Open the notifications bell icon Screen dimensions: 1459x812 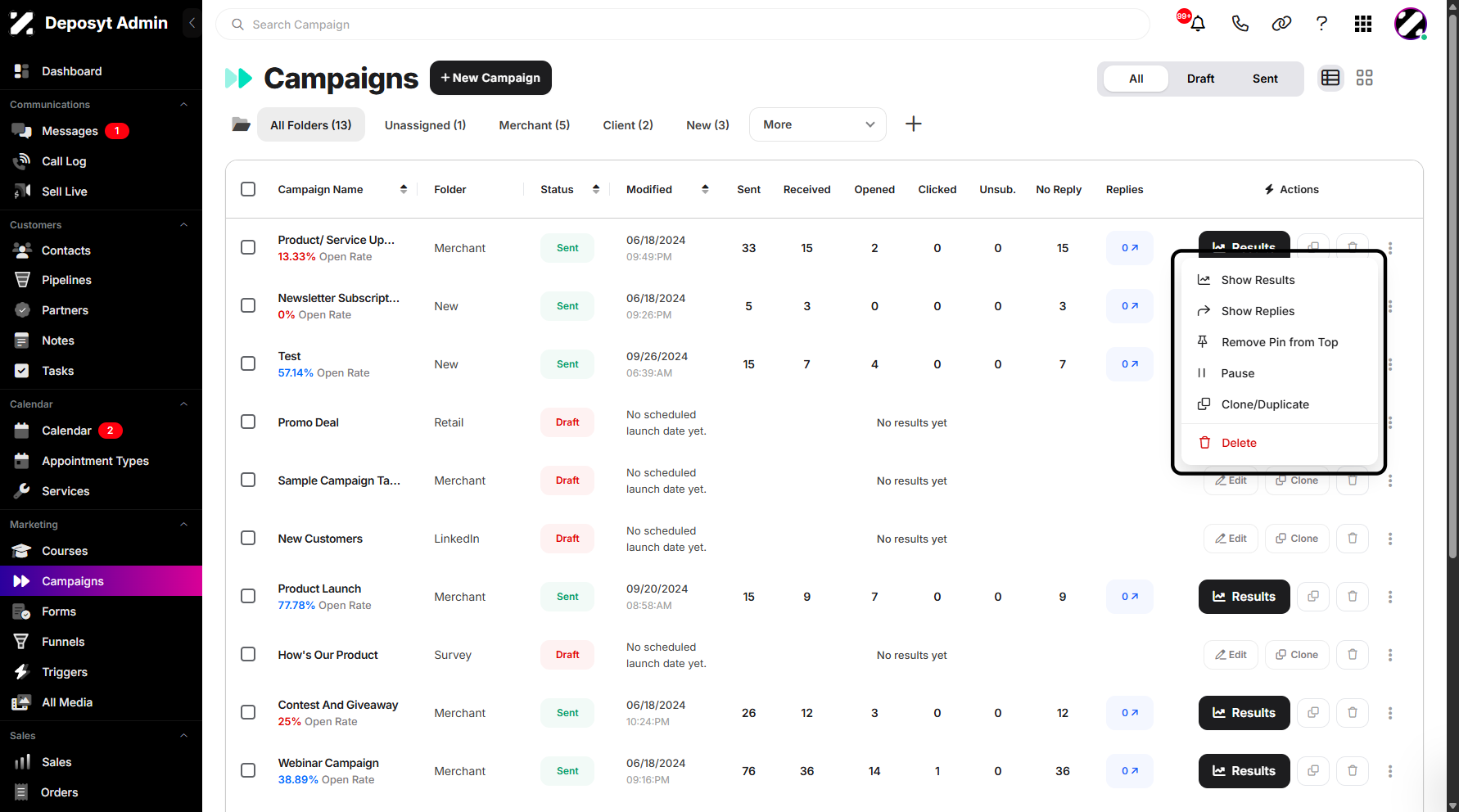(x=1197, y=24)
